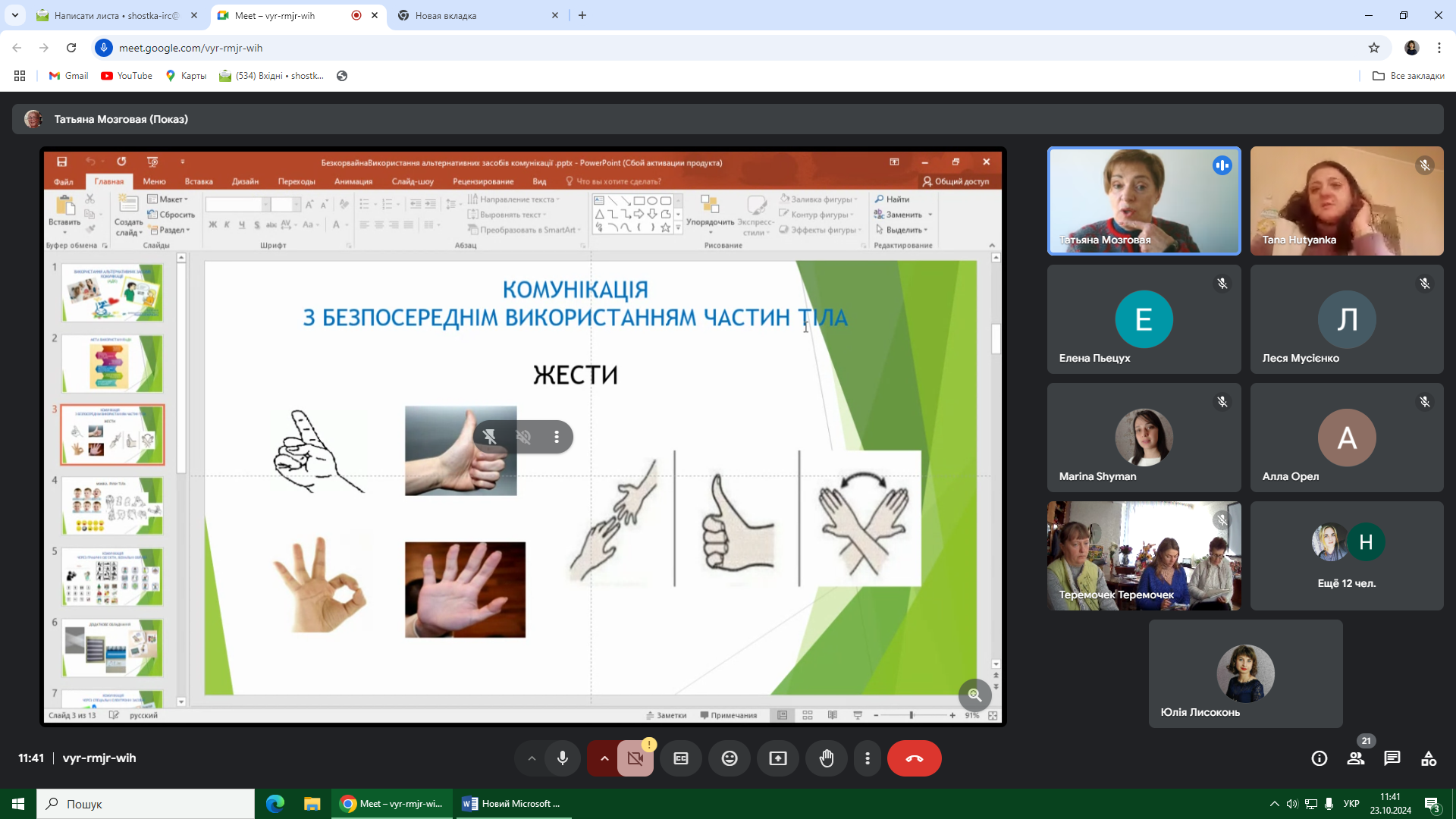Screen dimensions: 1456x819
Task: Toggle the microphone mute button
Action: click(563, 758)
